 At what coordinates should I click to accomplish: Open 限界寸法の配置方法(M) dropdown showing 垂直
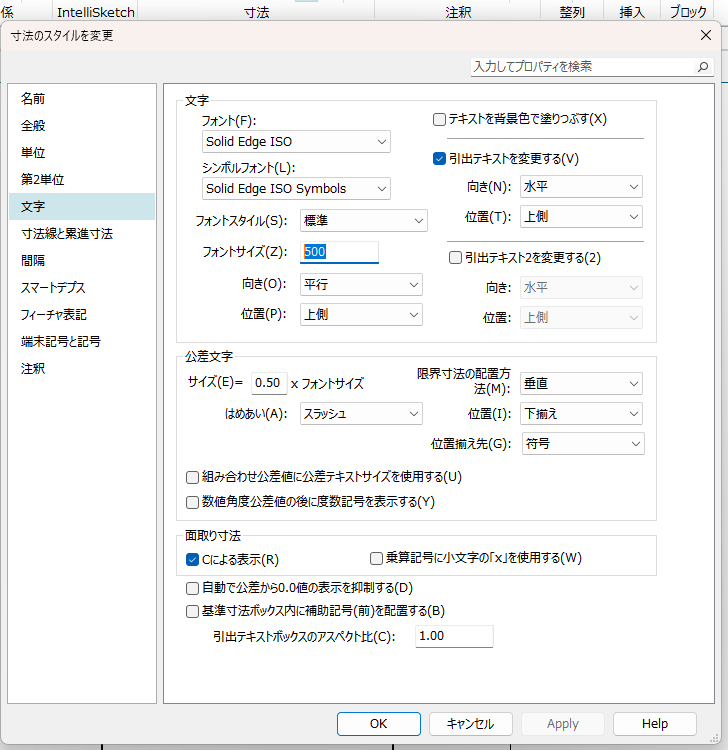click(581, 384)
